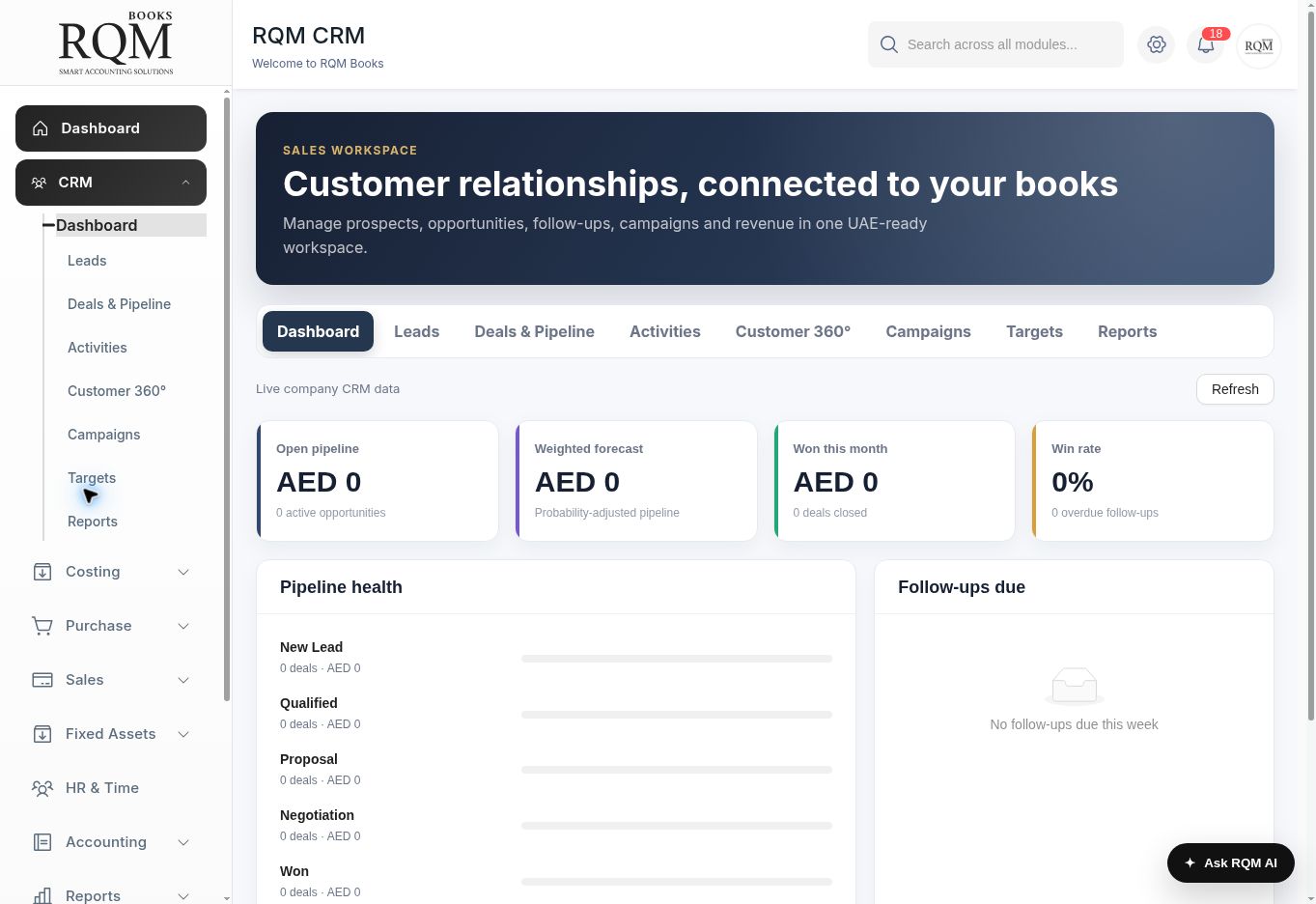Open the Activities tab

[x=665, y=331]
